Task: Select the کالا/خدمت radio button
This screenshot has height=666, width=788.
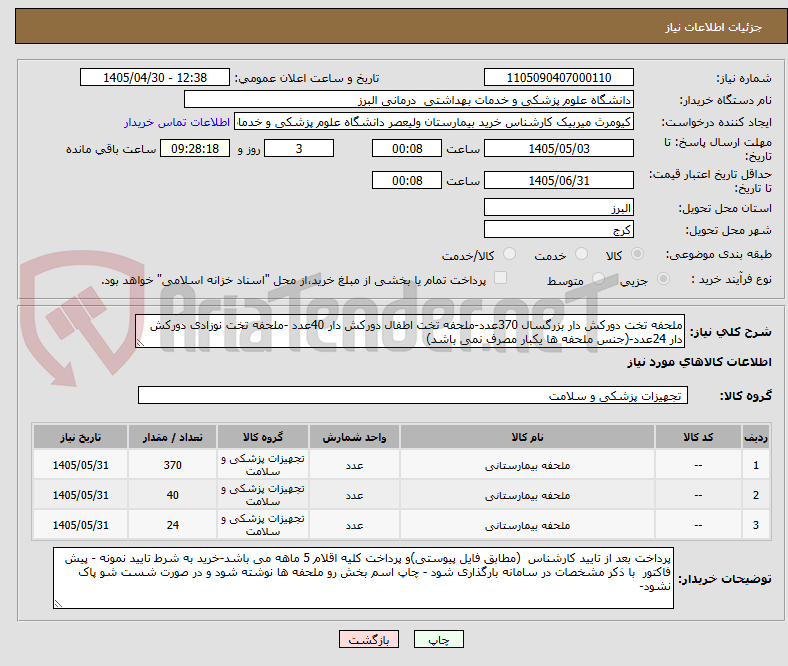Action: point(510,254)
